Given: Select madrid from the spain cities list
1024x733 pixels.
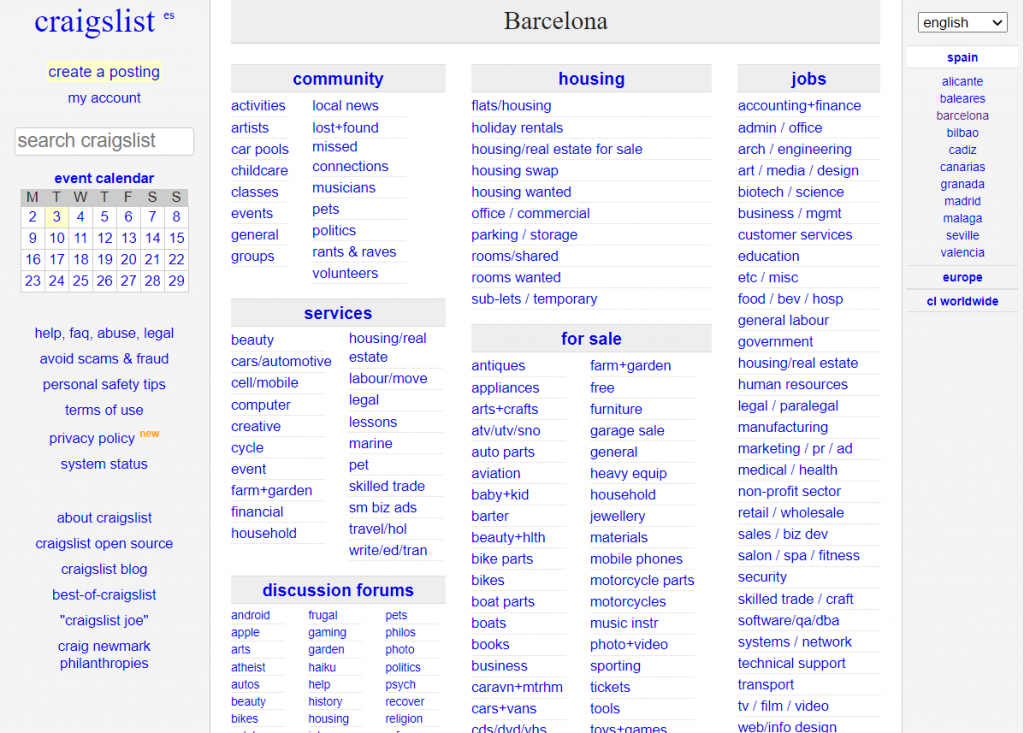Looking at the screenshot, I should (962, 201).
